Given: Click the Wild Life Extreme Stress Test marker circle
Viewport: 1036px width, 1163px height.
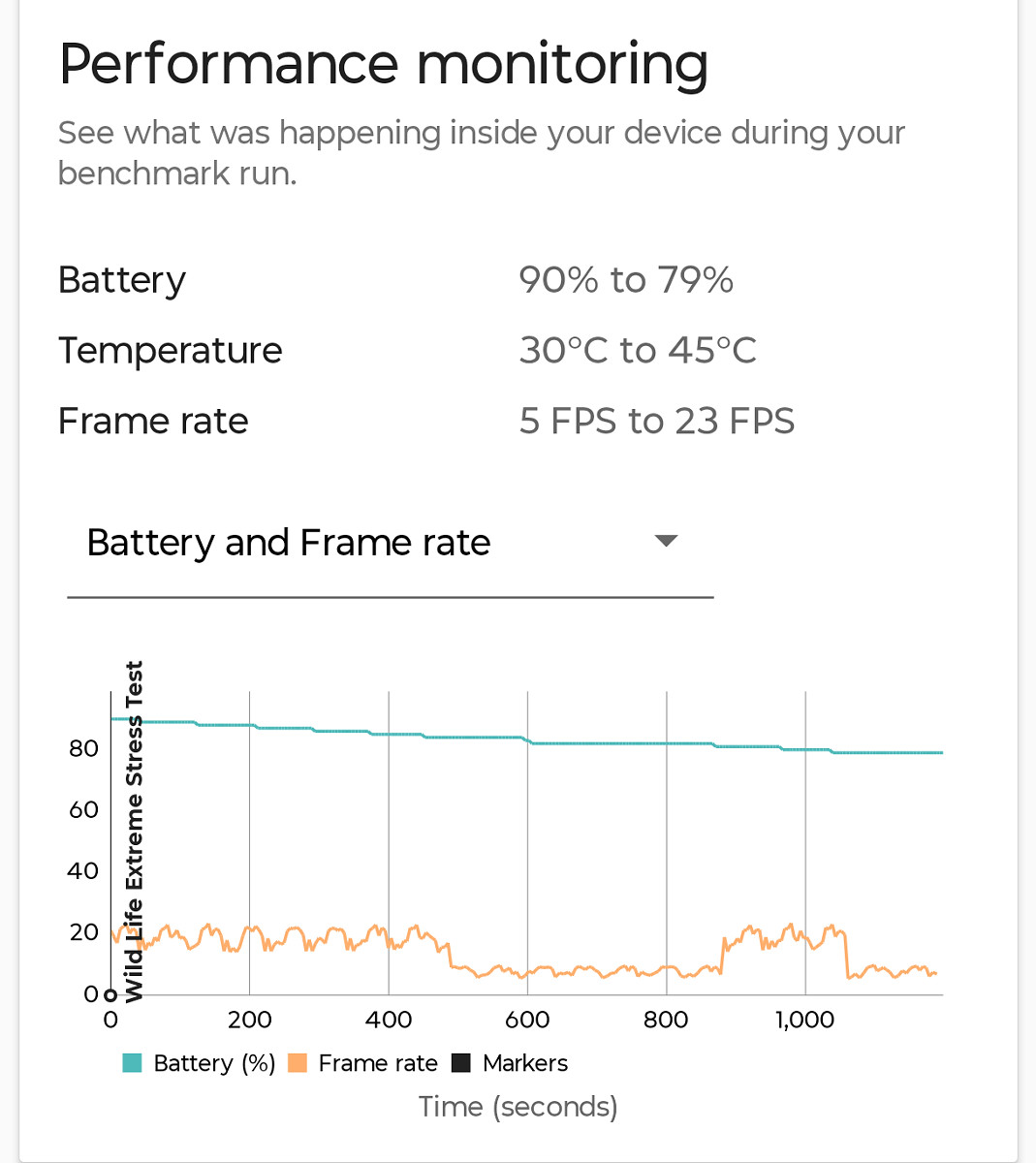Looking at the screenshot, I should pyautogui.click(x=110, y=994).
